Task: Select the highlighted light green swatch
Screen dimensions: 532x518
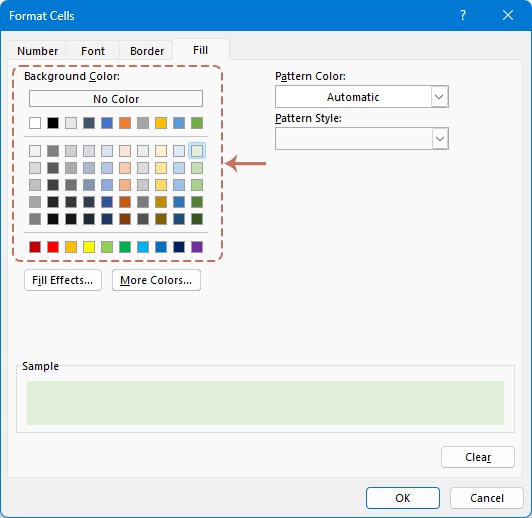Action: pyautogui.click(x=197, y=151)
